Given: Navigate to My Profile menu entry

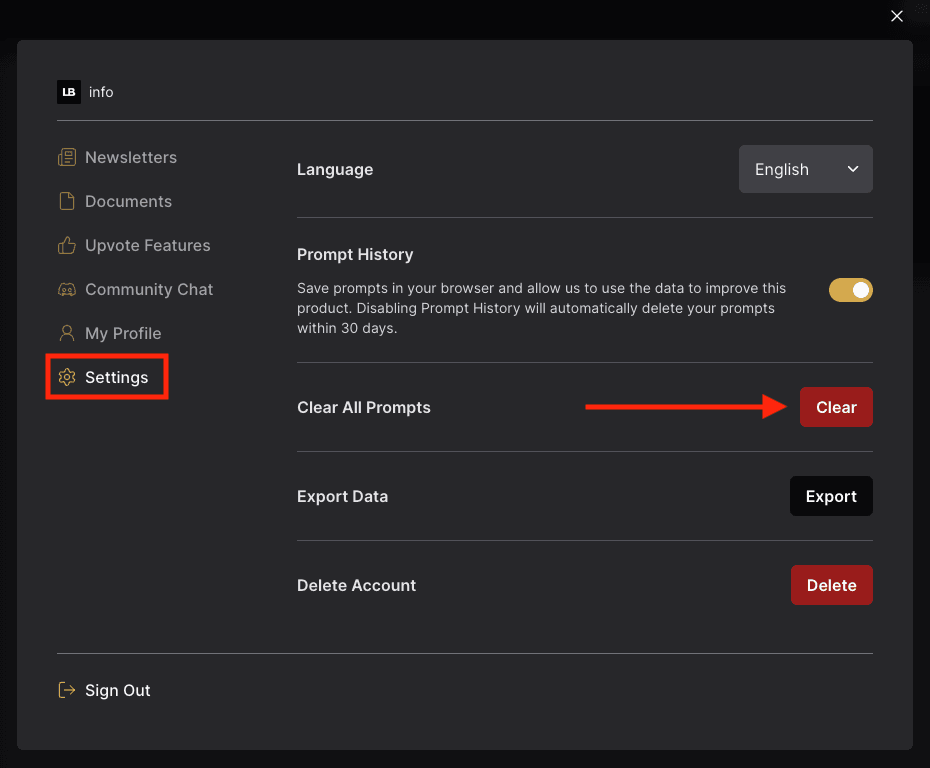Looking at the screenshot, I should [x=121, y=333].
